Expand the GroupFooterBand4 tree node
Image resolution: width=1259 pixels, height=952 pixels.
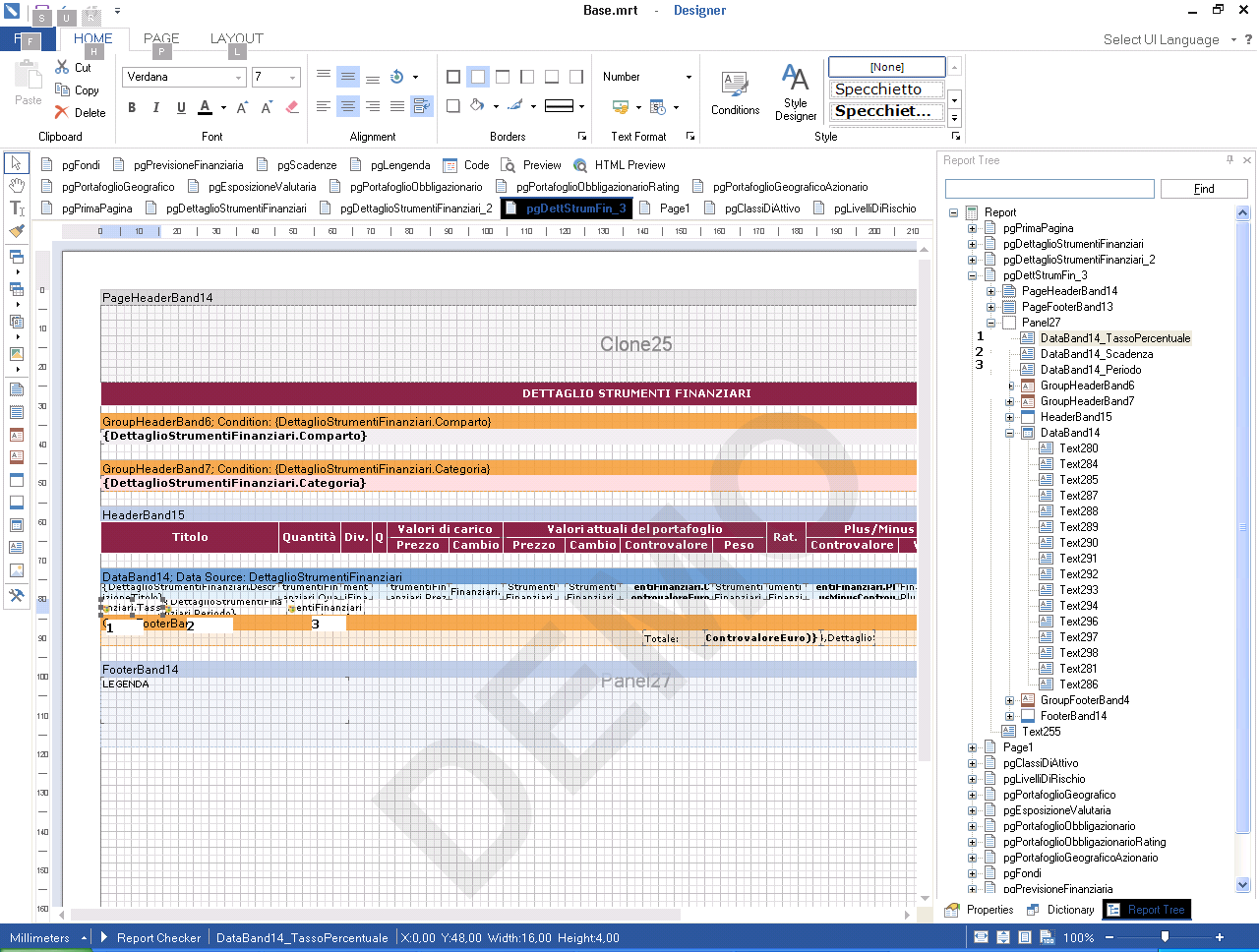[x=1010, y=700]
